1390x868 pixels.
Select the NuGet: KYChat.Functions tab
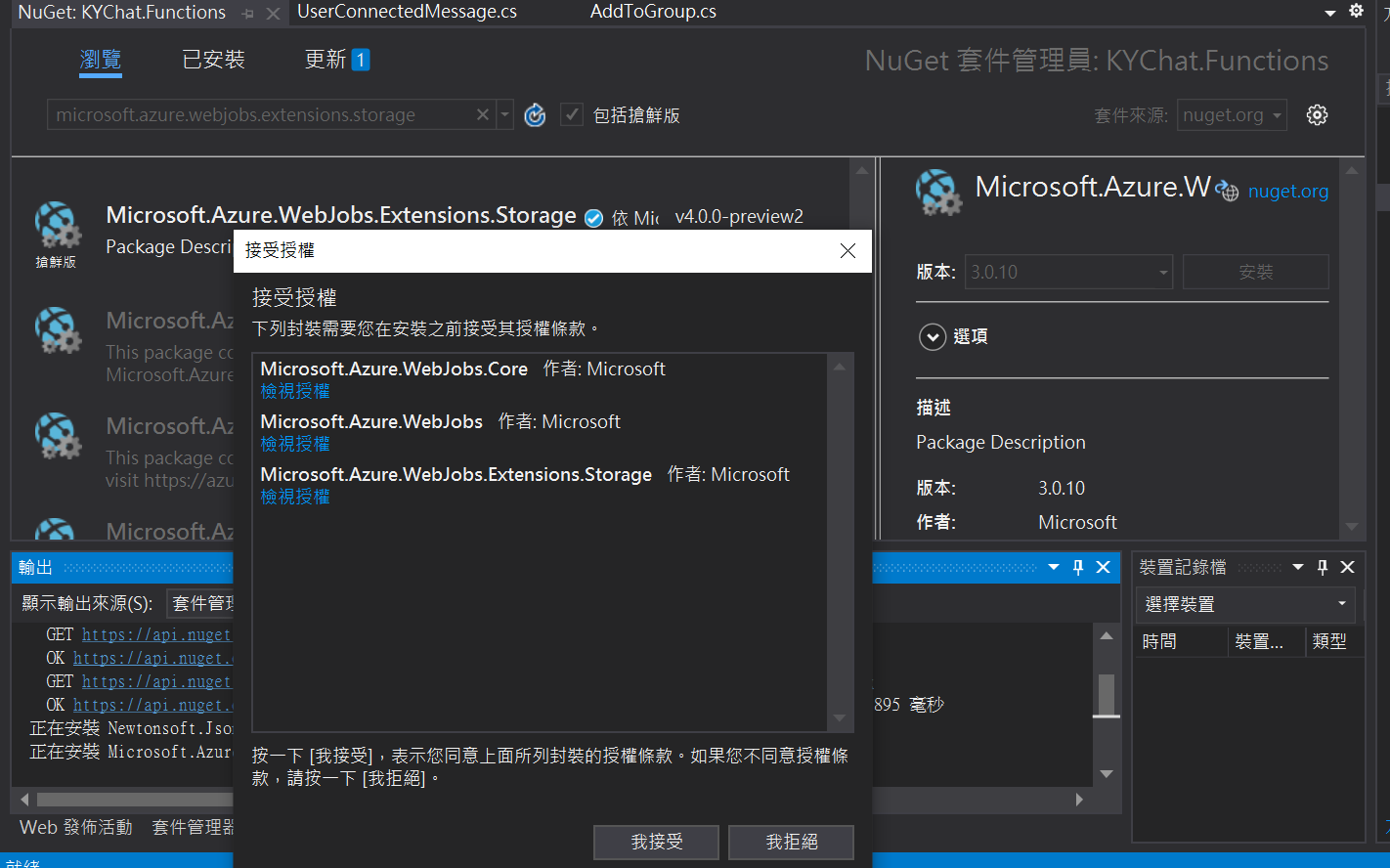[x=122, y=13]
